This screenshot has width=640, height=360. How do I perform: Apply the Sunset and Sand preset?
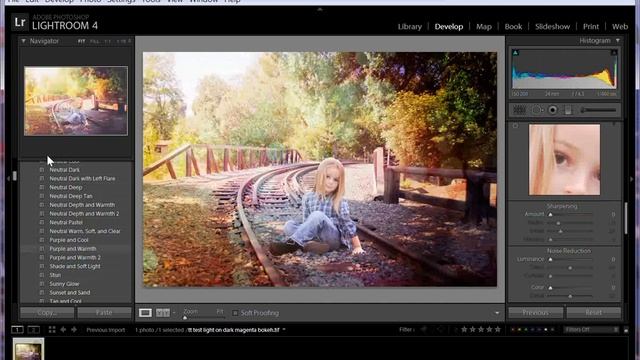click(x=70, y=293)
